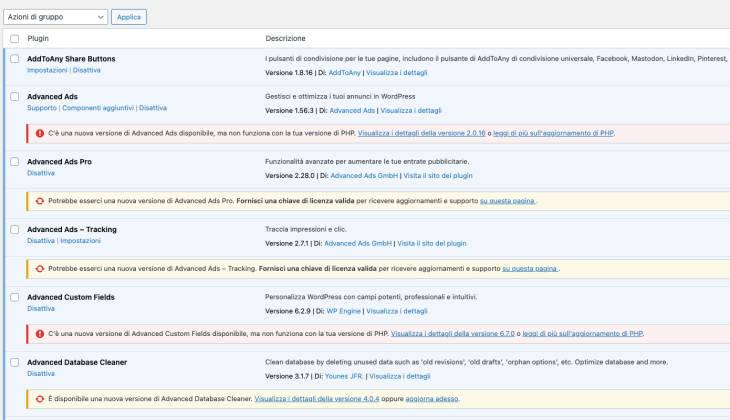Open the WP Engine author link

coord(344,311)
